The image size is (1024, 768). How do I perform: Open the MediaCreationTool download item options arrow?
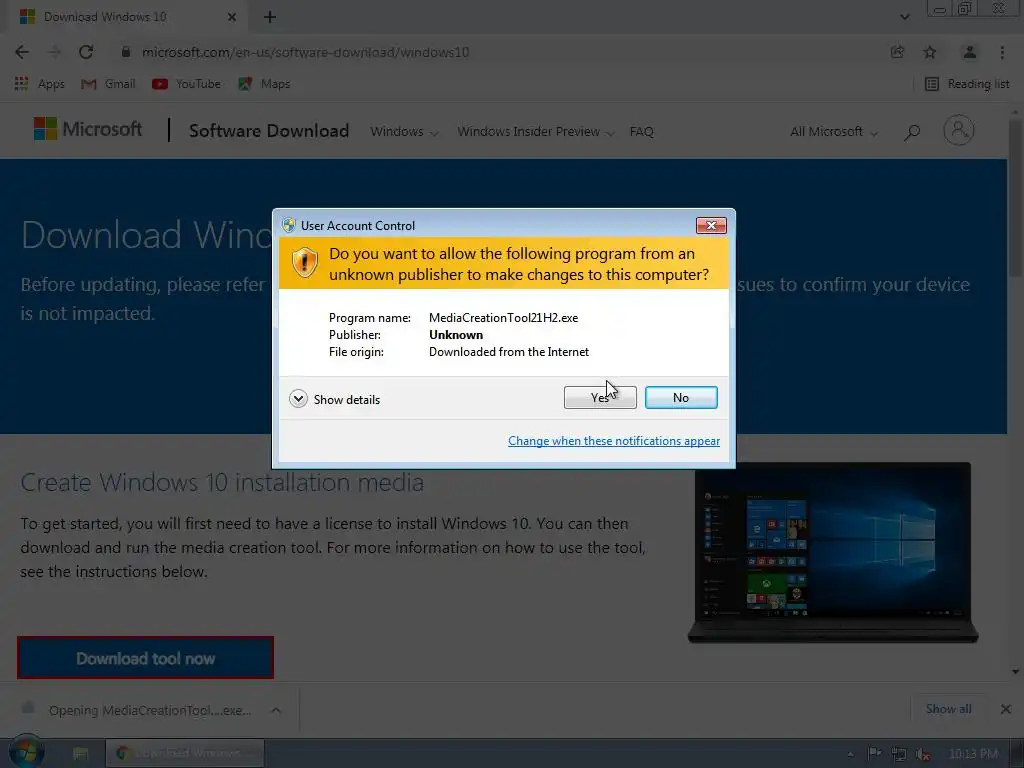click(x=276, y=710)
